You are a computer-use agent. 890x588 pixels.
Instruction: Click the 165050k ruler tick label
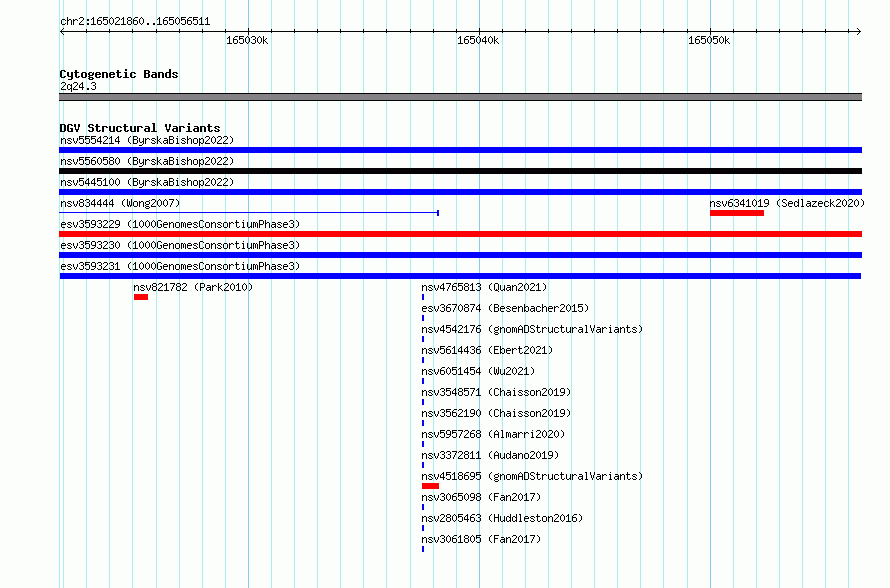(709, 40)
